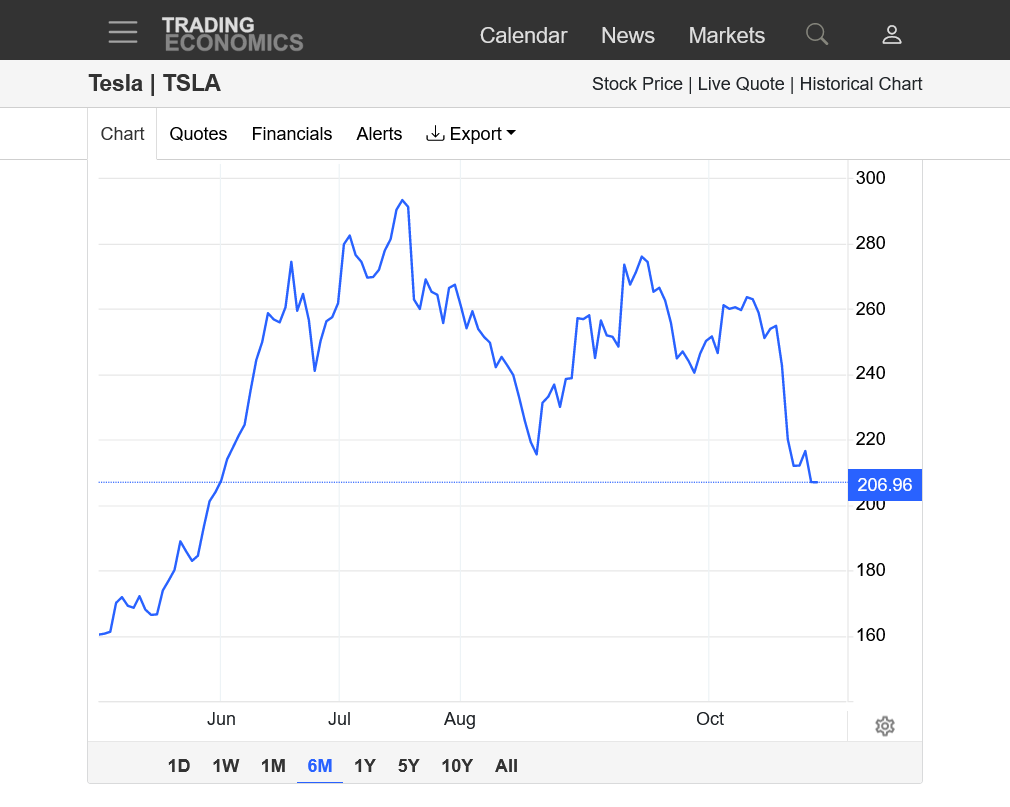Open the News section
The width and height of the screenshot is (1010, 807).
[627, 35]
